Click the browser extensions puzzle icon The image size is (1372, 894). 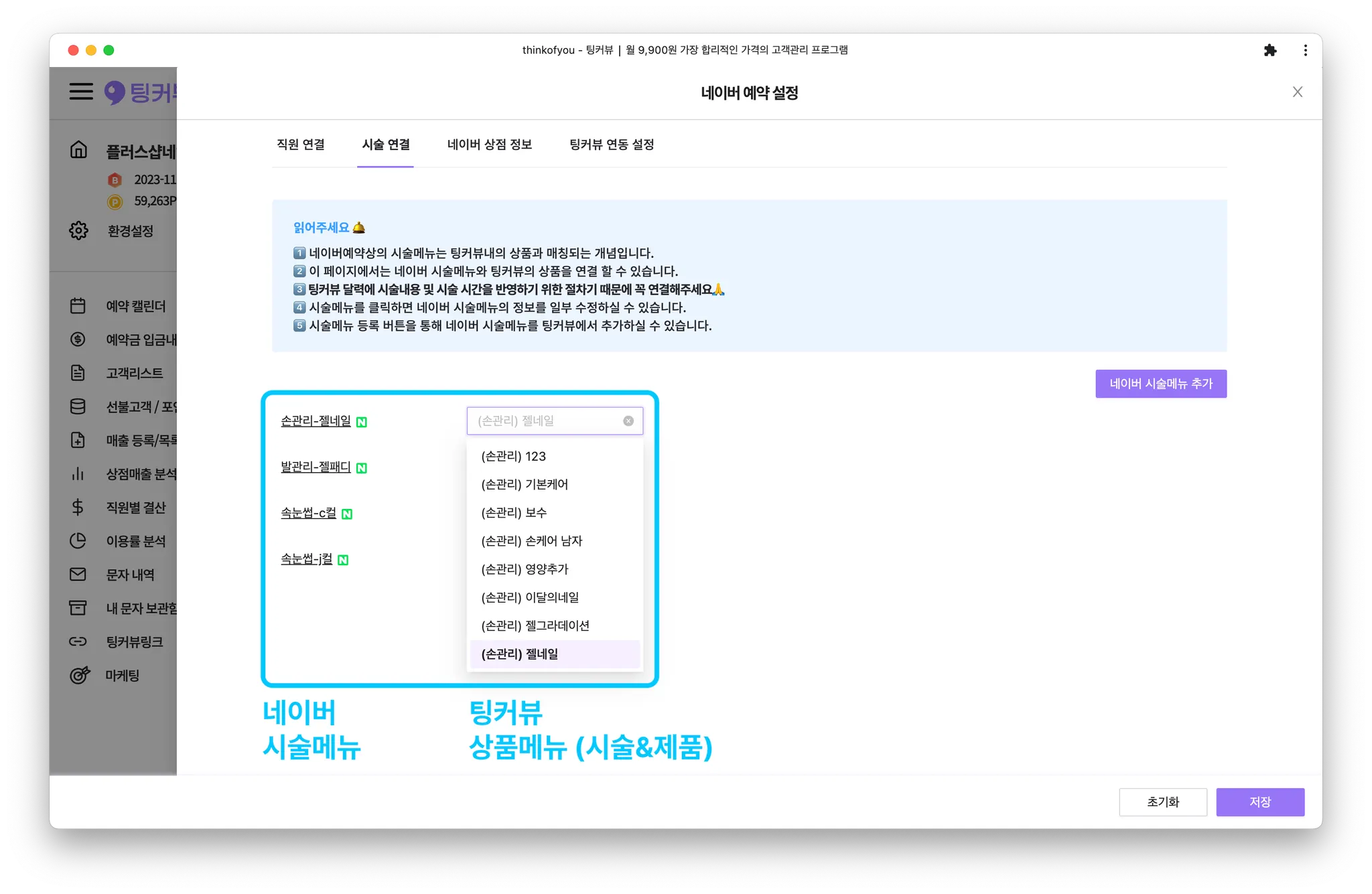pos(1270,50)
